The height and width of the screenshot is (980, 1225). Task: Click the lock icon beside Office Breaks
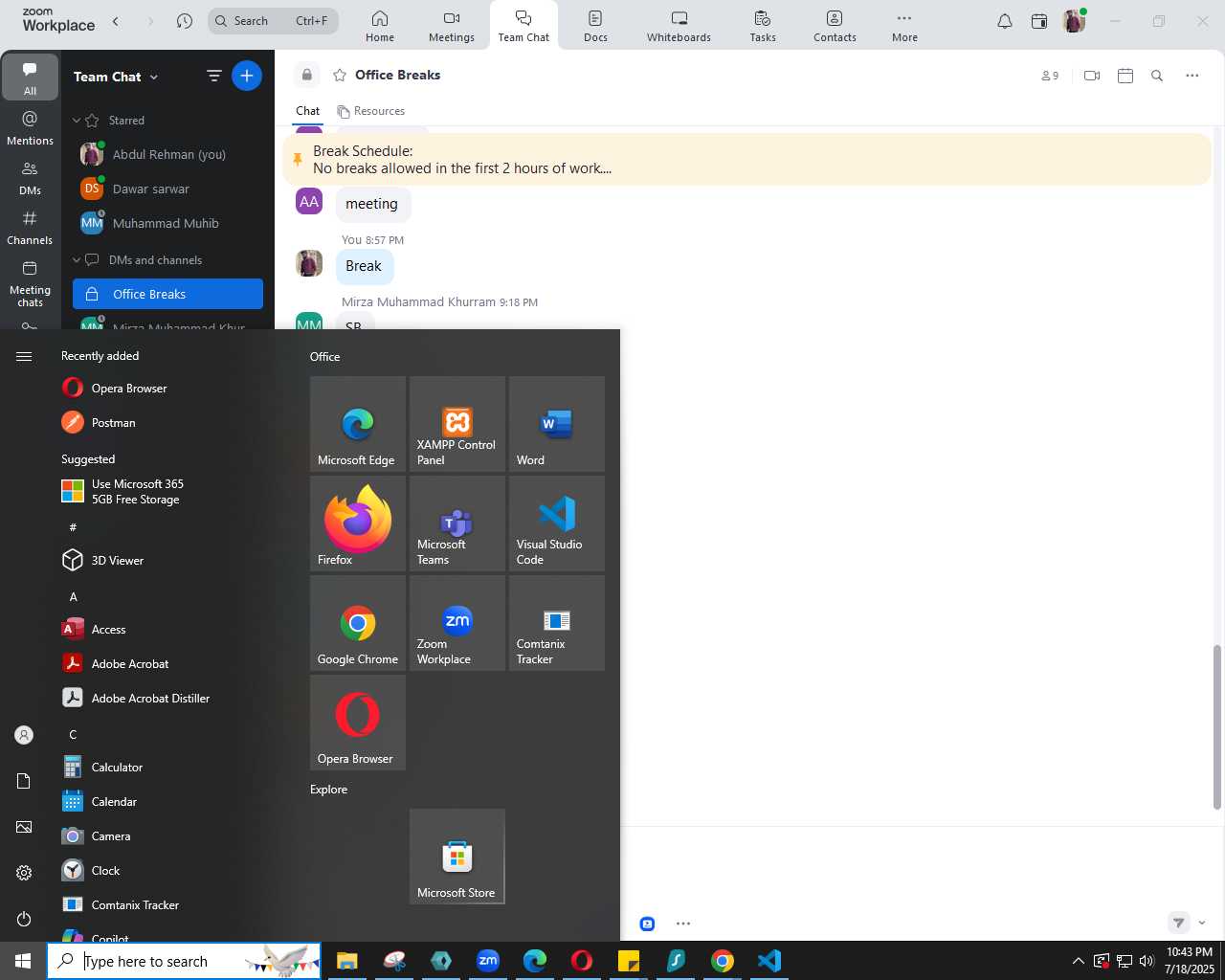point(306,75)
